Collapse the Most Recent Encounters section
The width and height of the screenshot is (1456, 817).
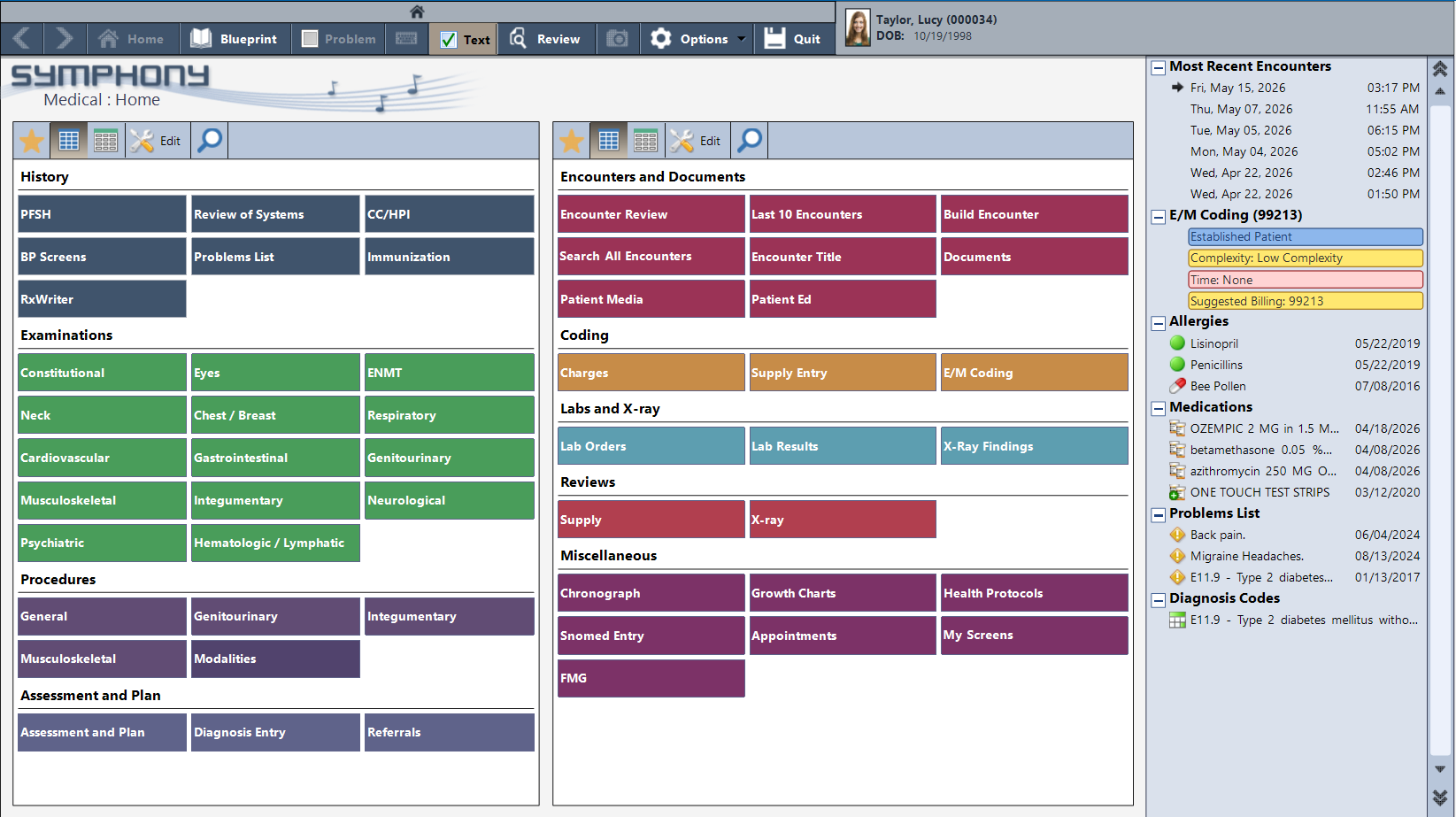[x=1158, y=67]
